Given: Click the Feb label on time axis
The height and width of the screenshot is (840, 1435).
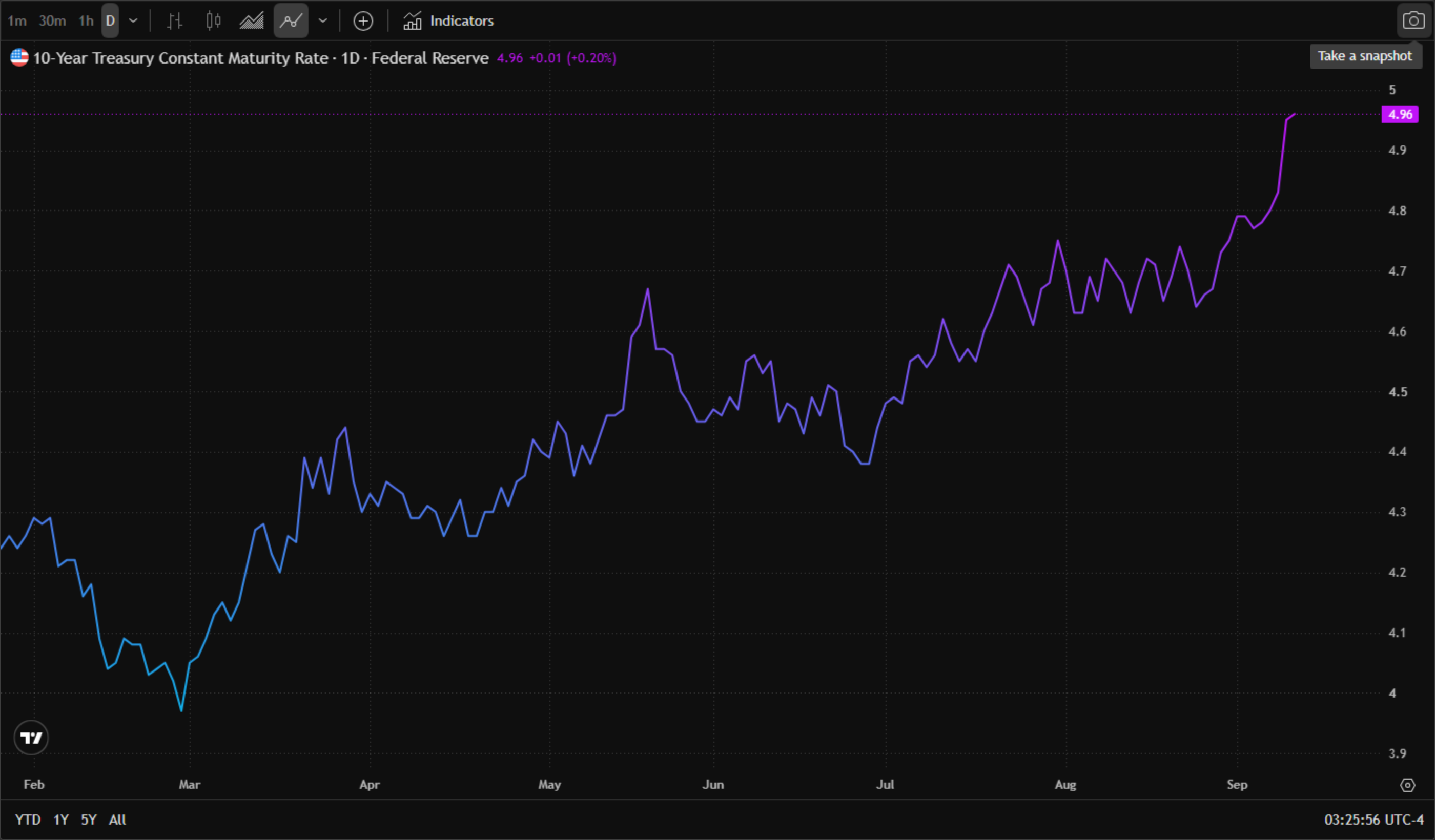Looking at the screenshot, I should point(34,785).
